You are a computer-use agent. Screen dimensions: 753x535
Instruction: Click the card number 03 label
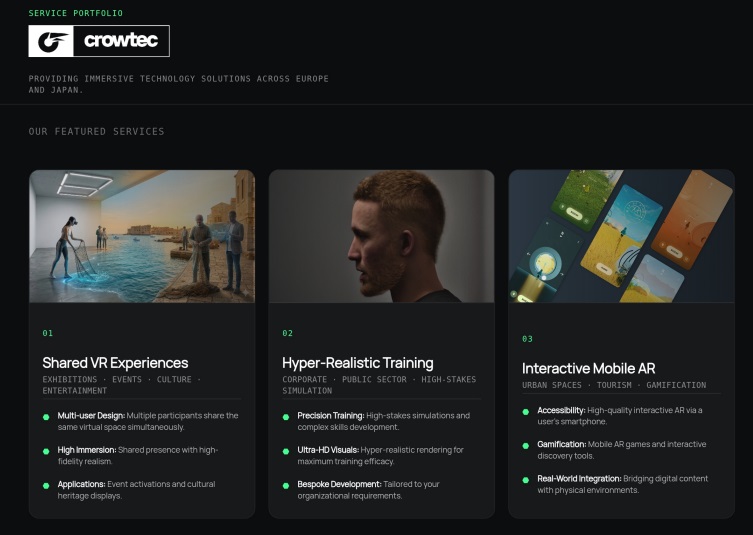(x=528, y=339)
